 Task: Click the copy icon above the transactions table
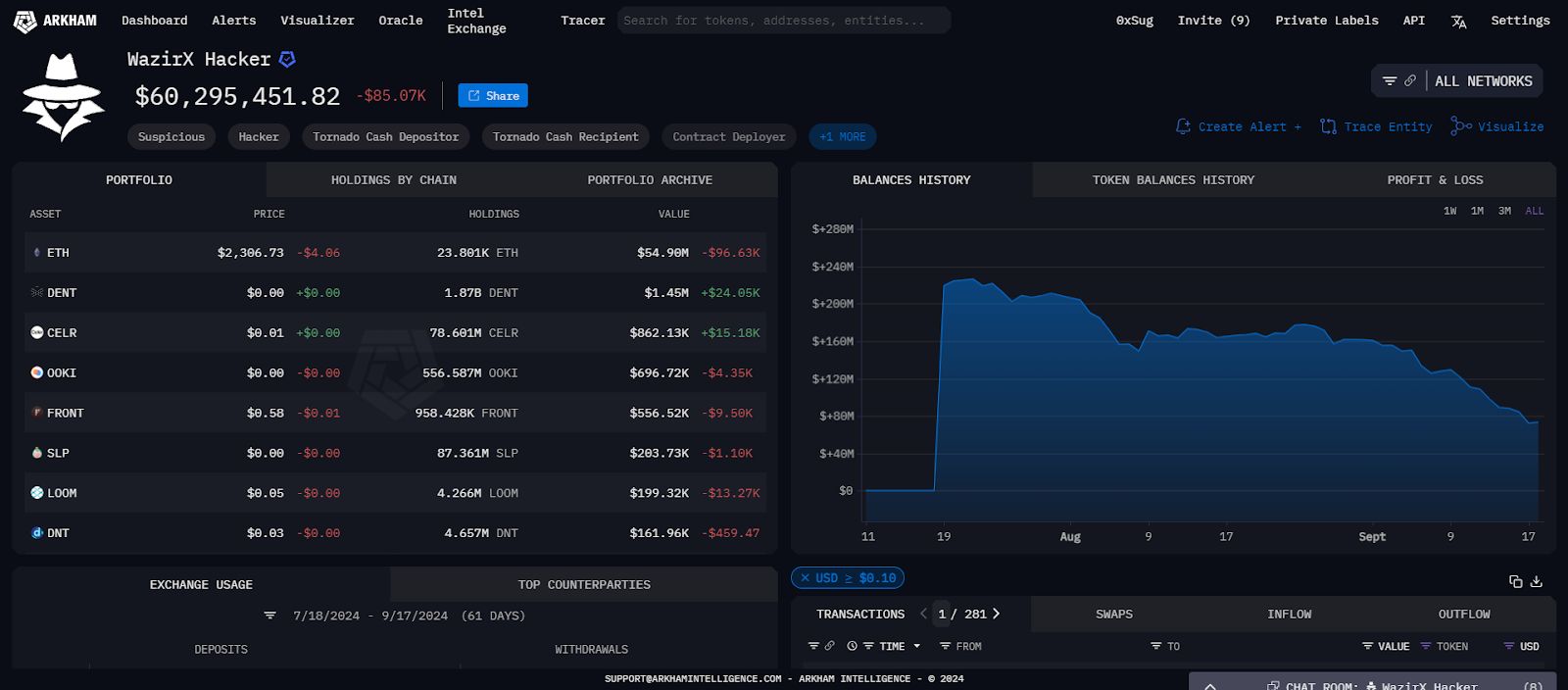(x=1515, y=581)
